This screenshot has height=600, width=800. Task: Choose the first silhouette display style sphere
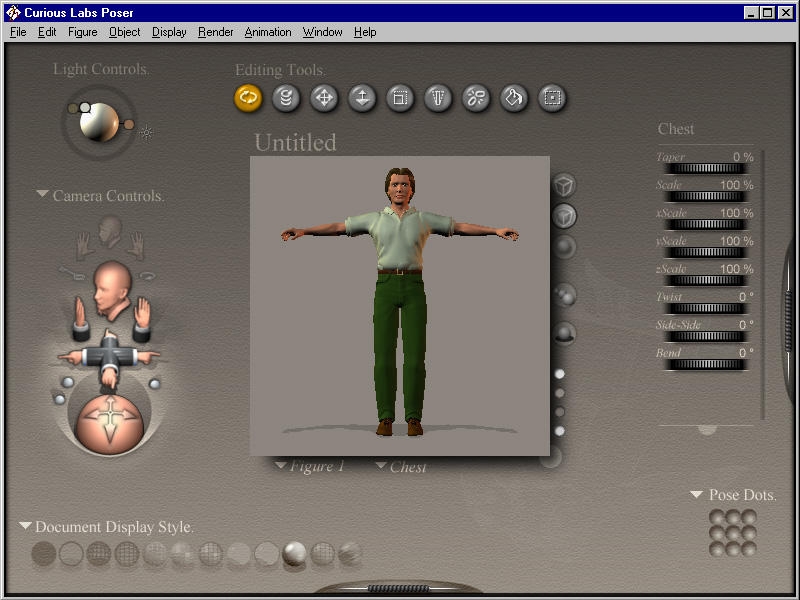pyautogui.click(x=43, y=554)
